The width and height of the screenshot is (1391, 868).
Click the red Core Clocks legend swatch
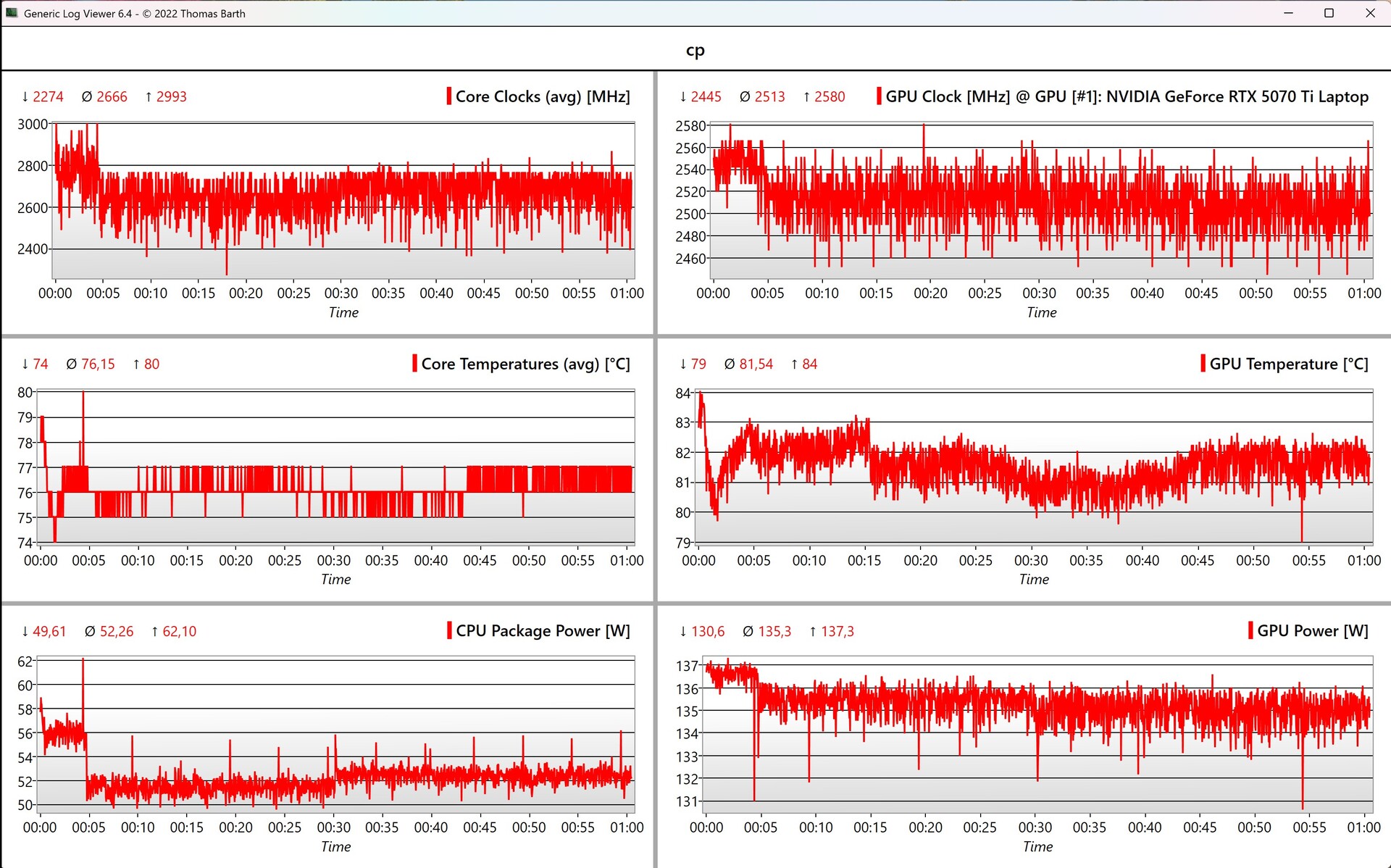point(449,96)
